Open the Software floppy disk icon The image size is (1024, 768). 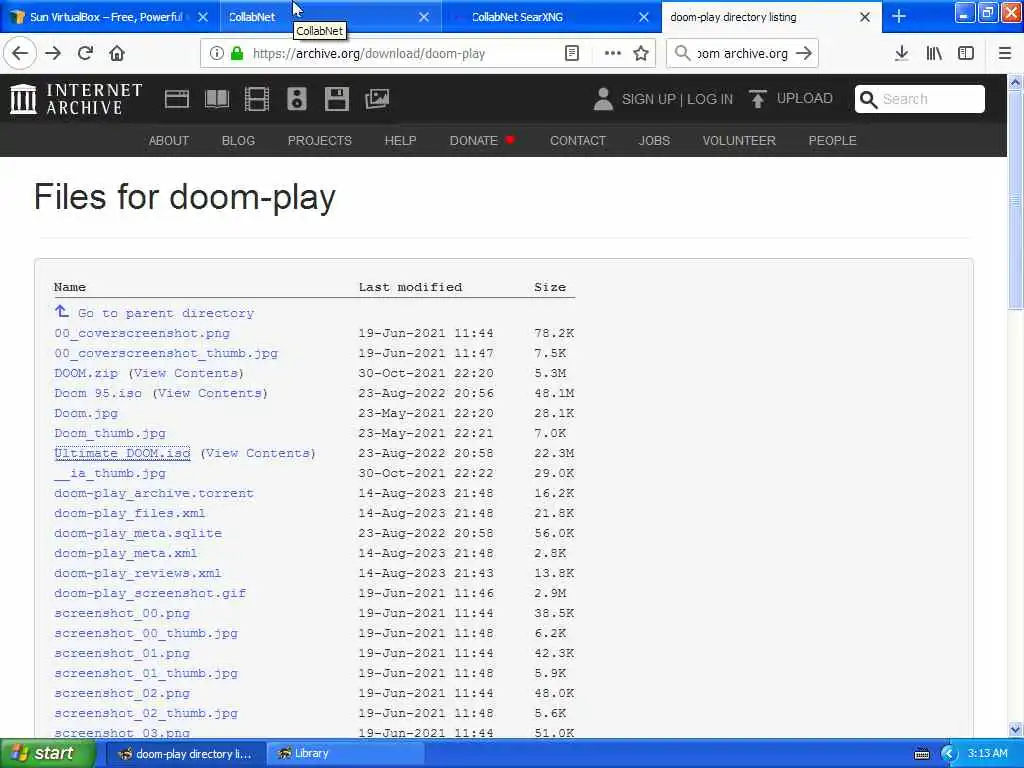click(x=336, y=99)
